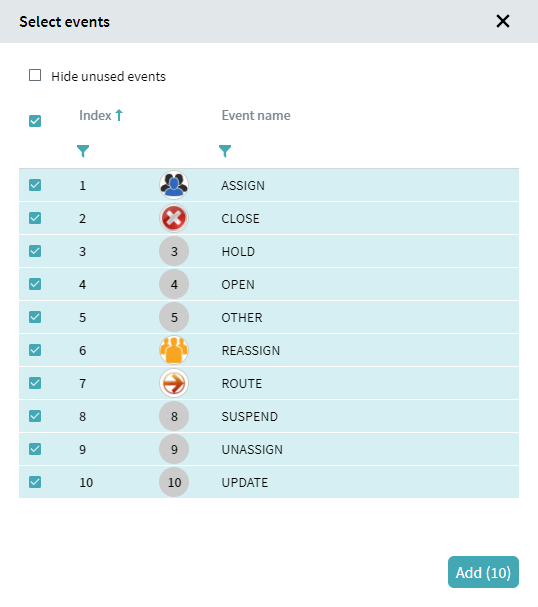Open the Event name column filter
538x607 pixels.
[225, 151]
